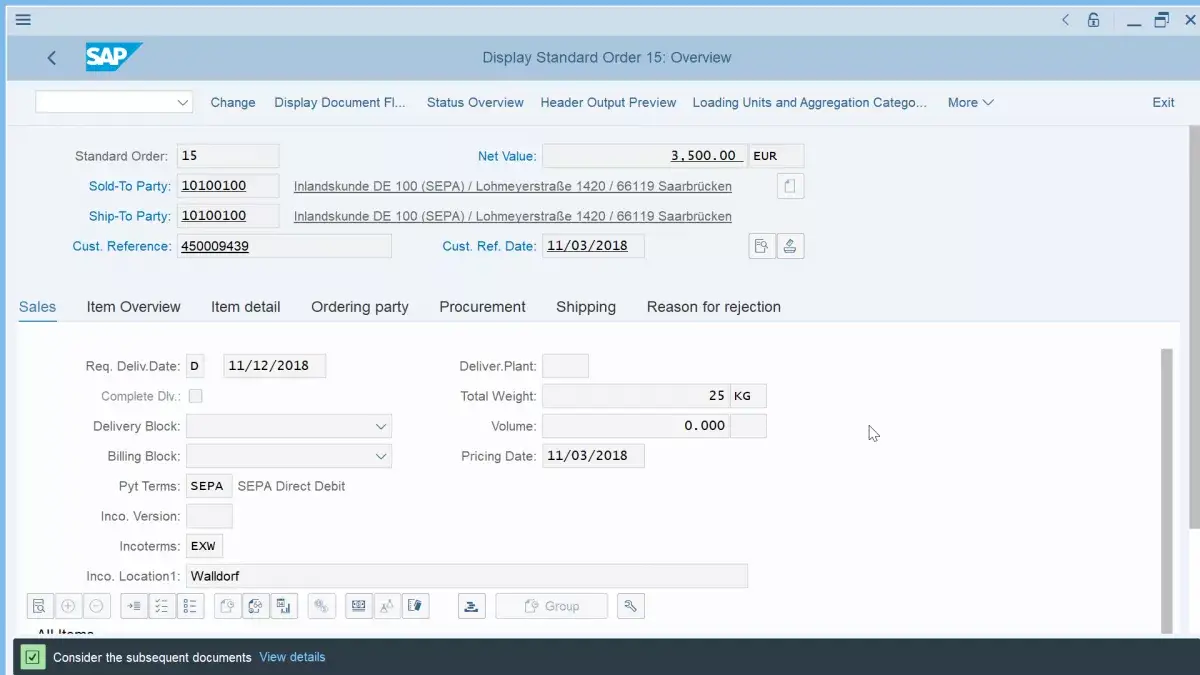
Task: Click the greyed plus circle icon in item toolbar
Action: point(68,606)
